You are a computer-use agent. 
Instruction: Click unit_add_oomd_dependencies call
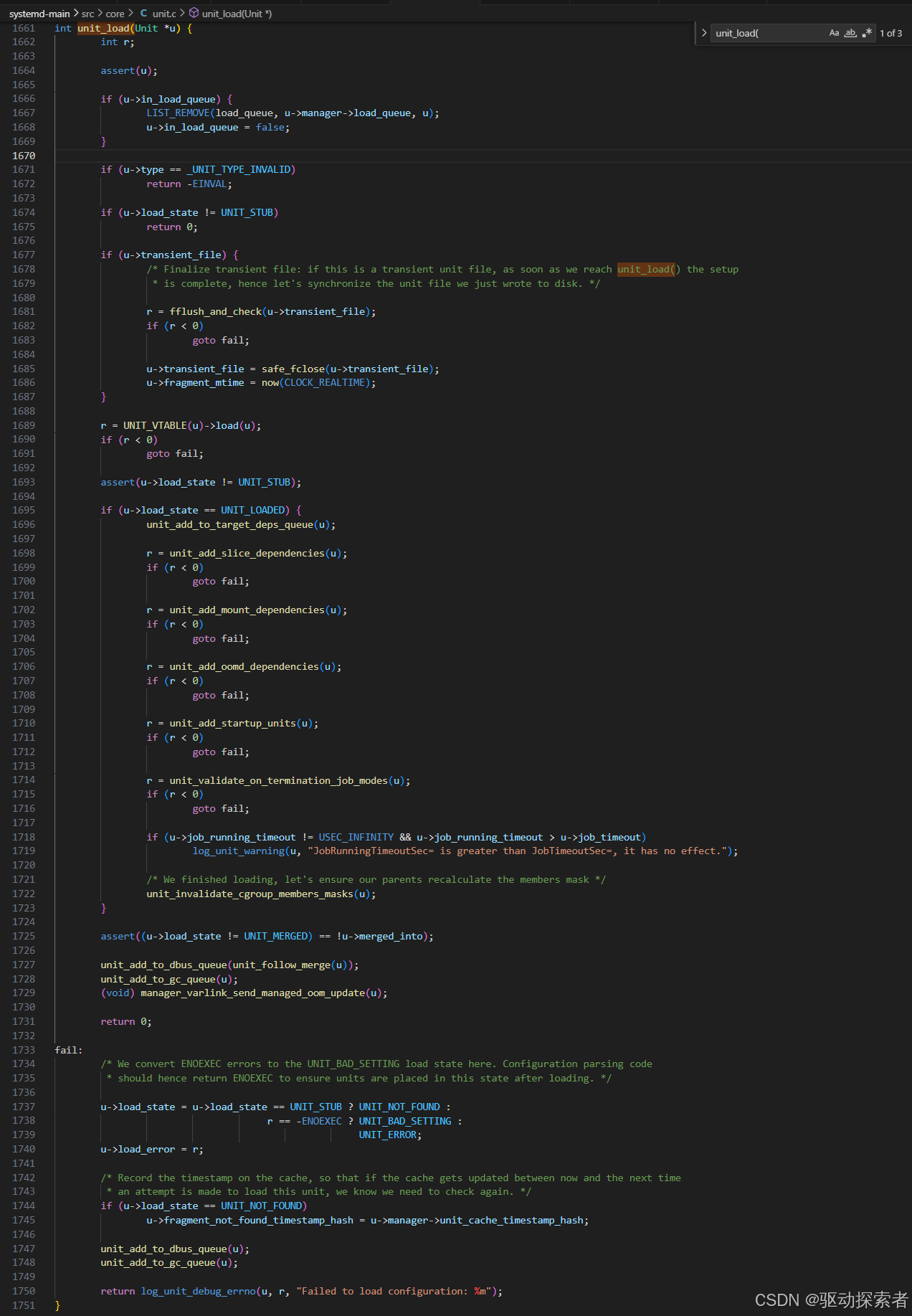tap(244, 666)
